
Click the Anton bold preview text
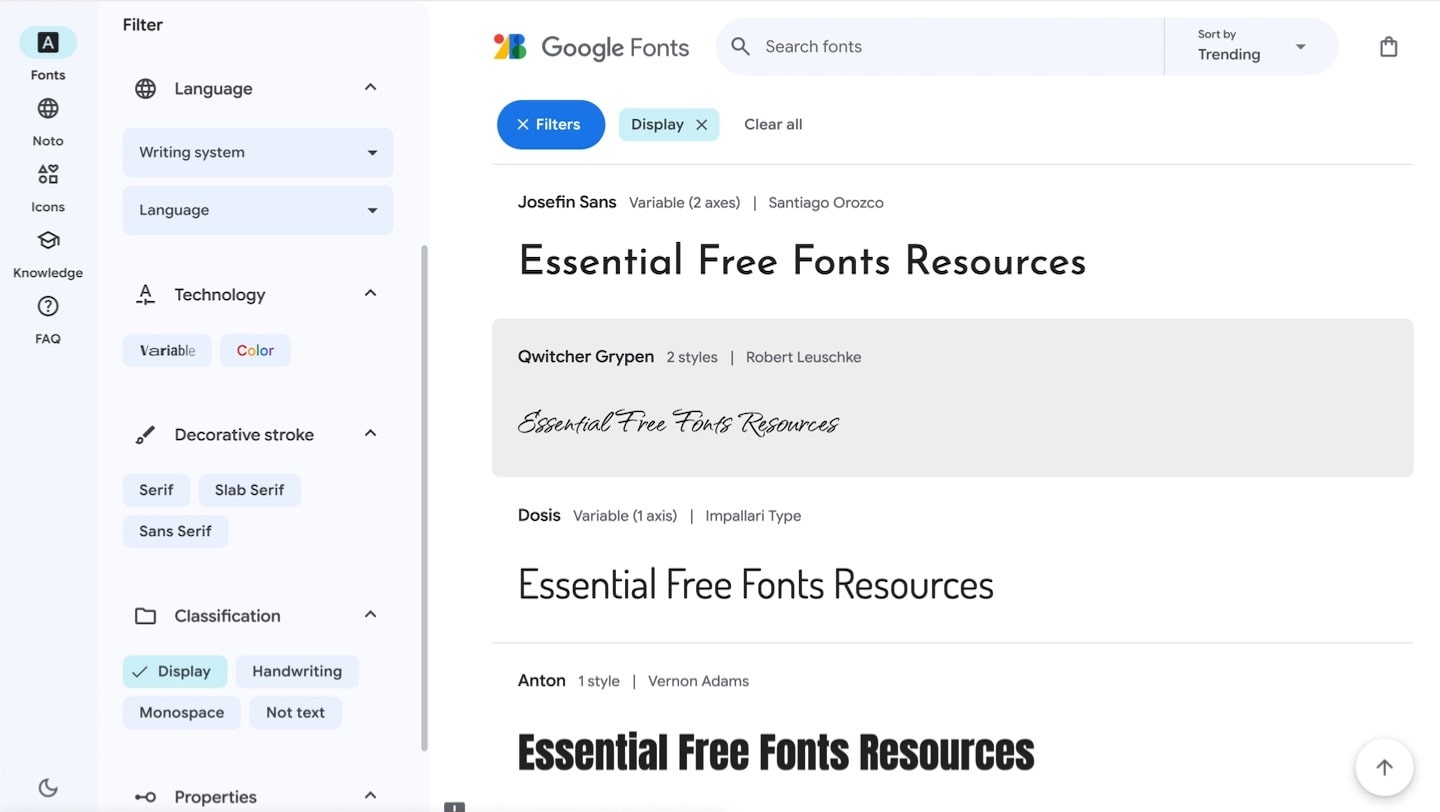click(x=776, y=753)
